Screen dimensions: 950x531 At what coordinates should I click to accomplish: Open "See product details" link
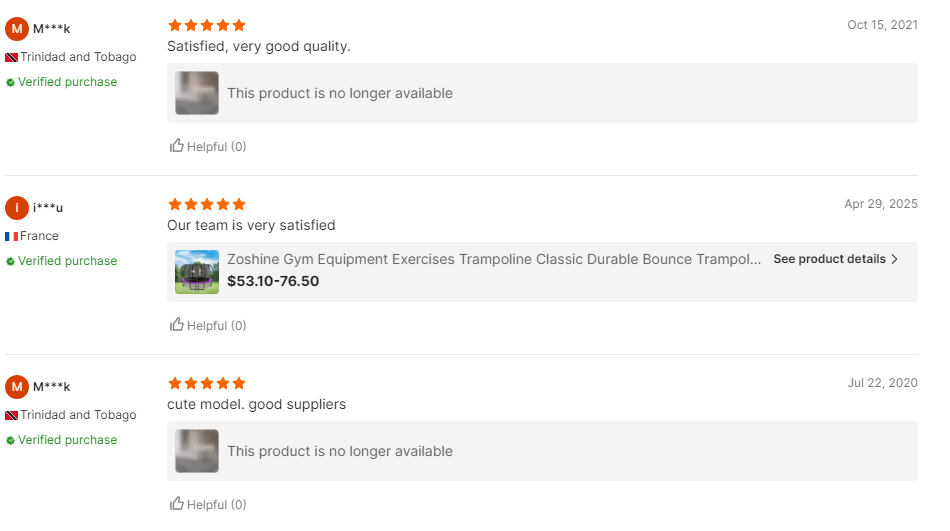click(x=829, y=259)
